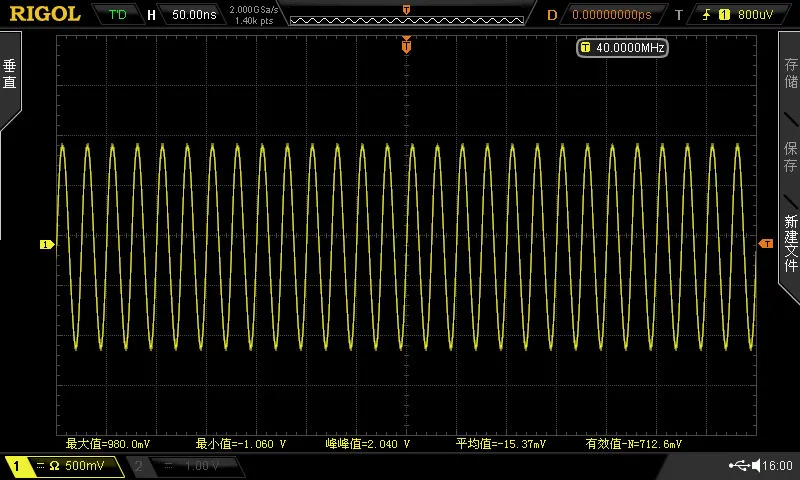Image resolution: width=800 pixels, height=480 pixels.
Task: Click the waveform memory overview bar
Action: click(407, 20)
